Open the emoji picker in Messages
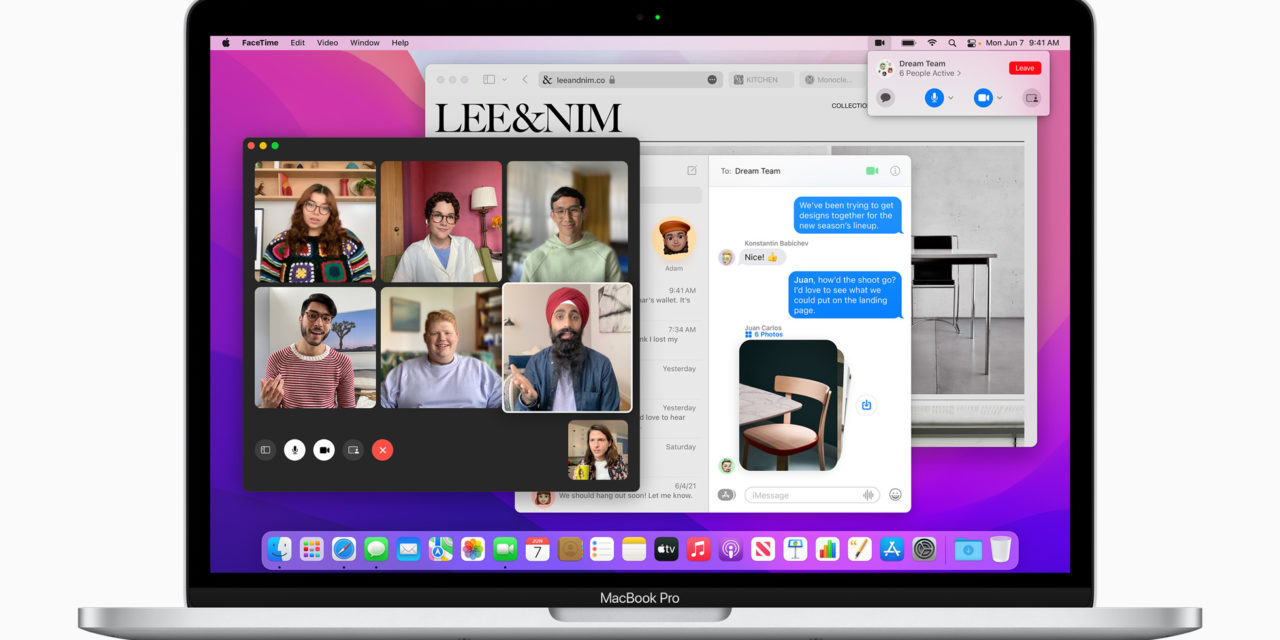 pos(895,495)
